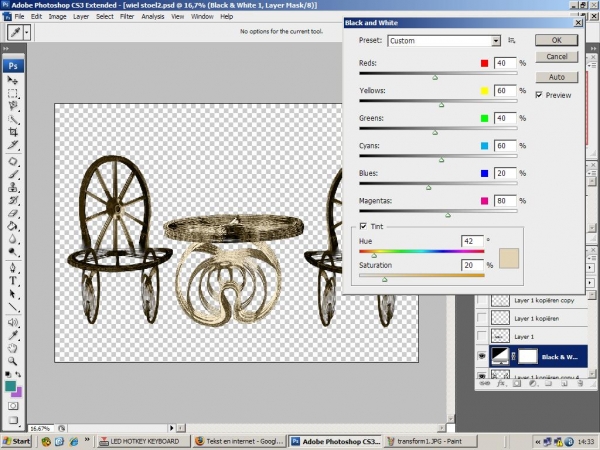Image resolution: width=600 pixels, height=450 pixels.
Task: Select the Slice tool
Action: tap(13, 145)
